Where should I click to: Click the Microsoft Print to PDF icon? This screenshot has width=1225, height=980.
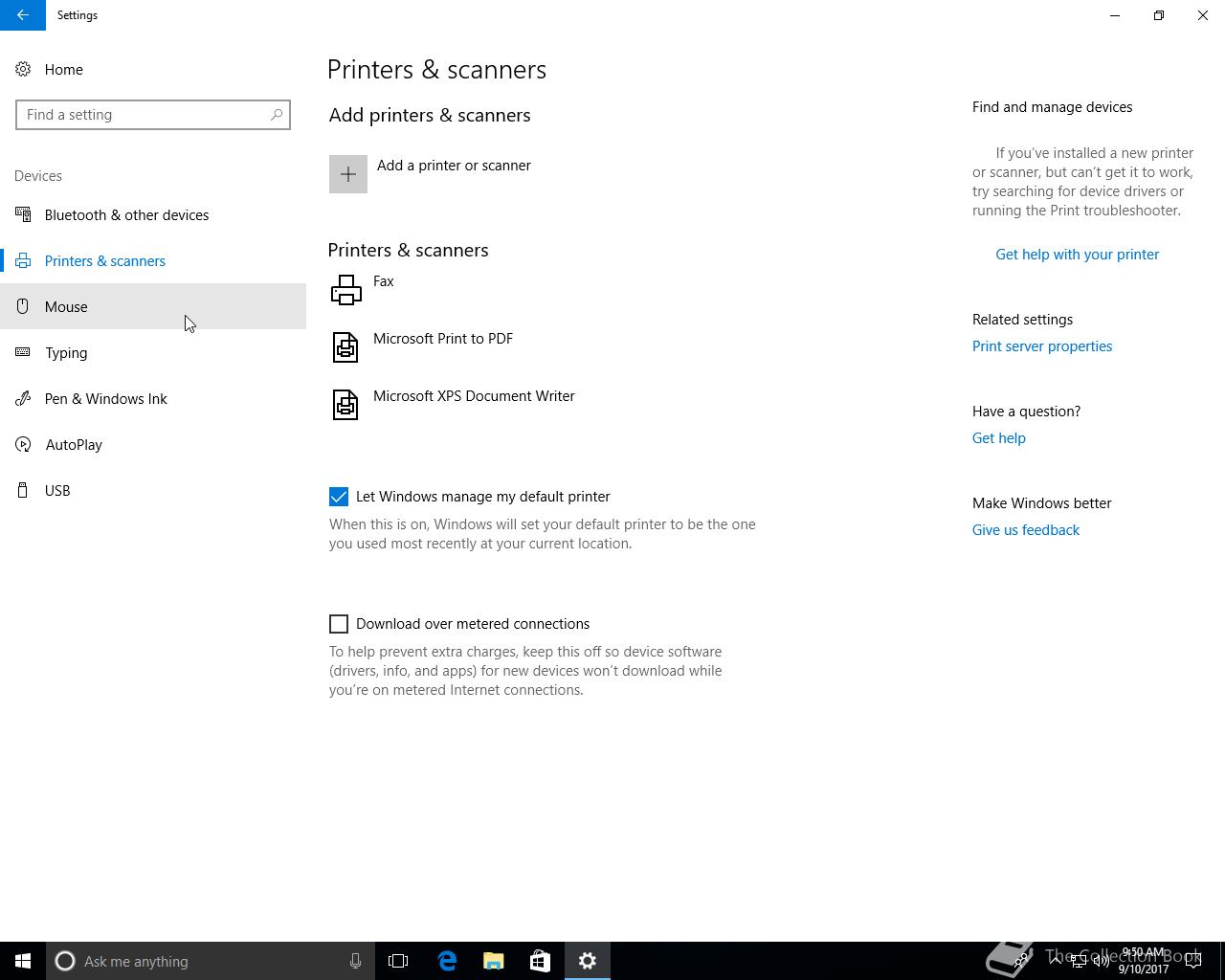coord(345,347)
